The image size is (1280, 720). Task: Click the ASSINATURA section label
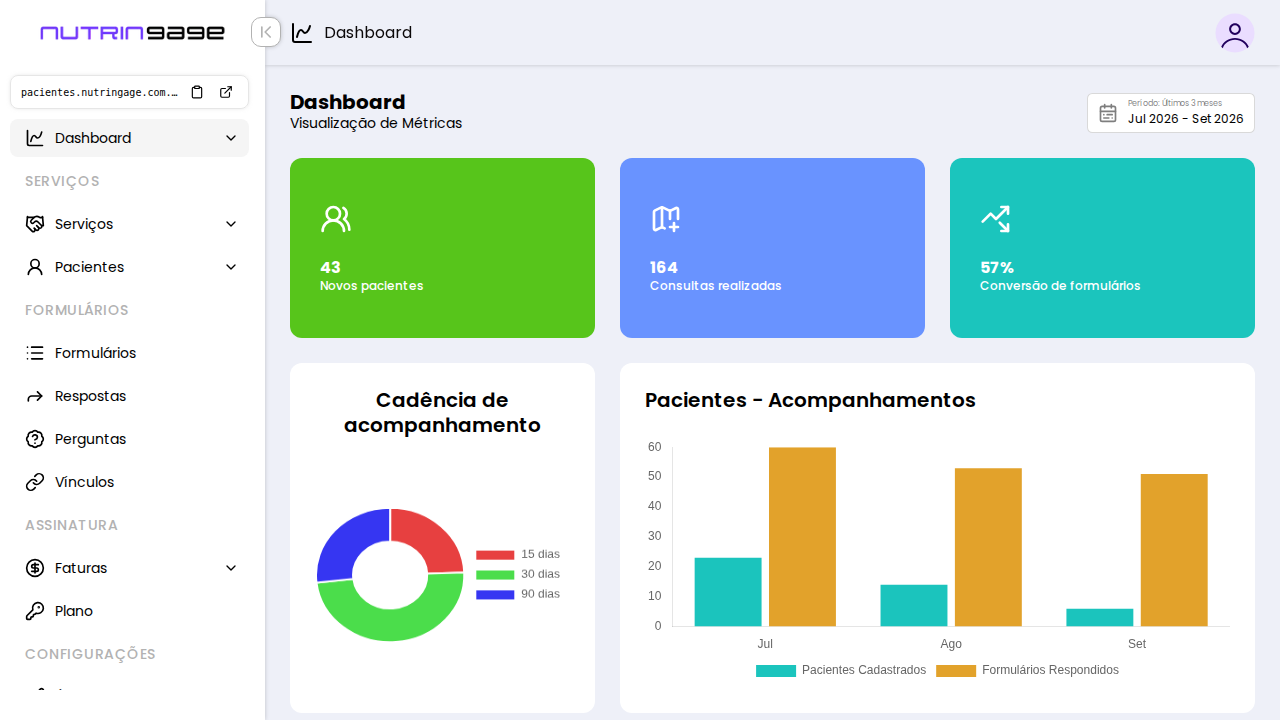coord(71,525)
